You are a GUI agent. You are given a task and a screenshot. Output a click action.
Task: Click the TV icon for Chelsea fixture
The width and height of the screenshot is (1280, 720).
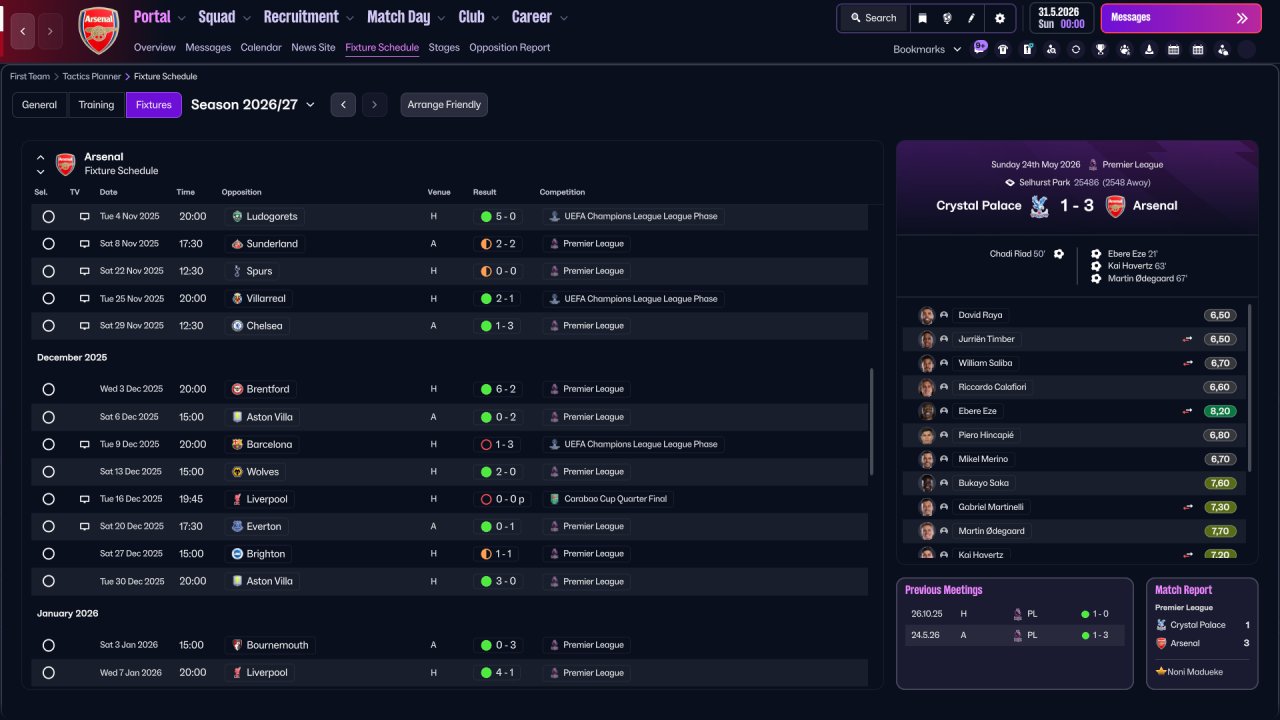(x=85, y=326)
